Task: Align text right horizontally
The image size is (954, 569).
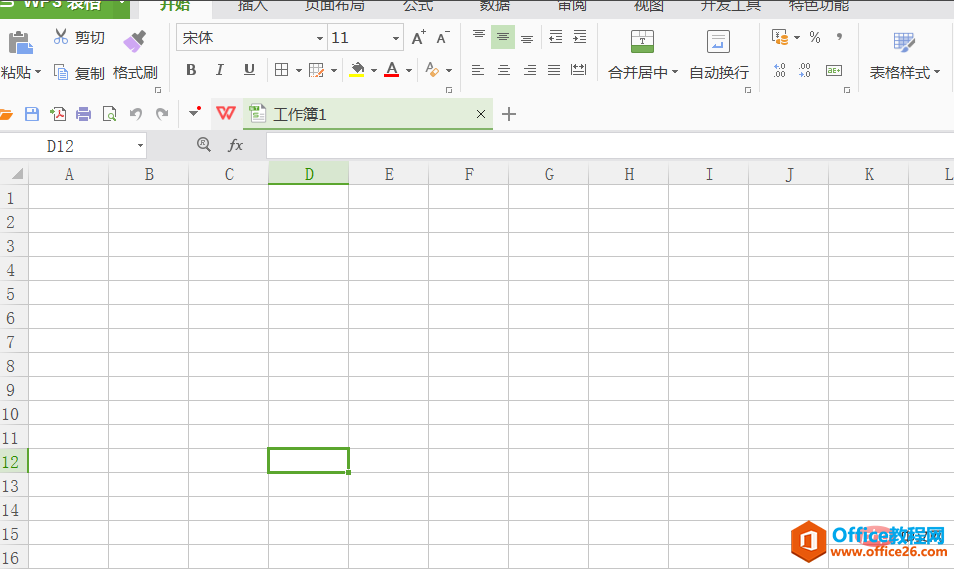Action: coord(530,70)
